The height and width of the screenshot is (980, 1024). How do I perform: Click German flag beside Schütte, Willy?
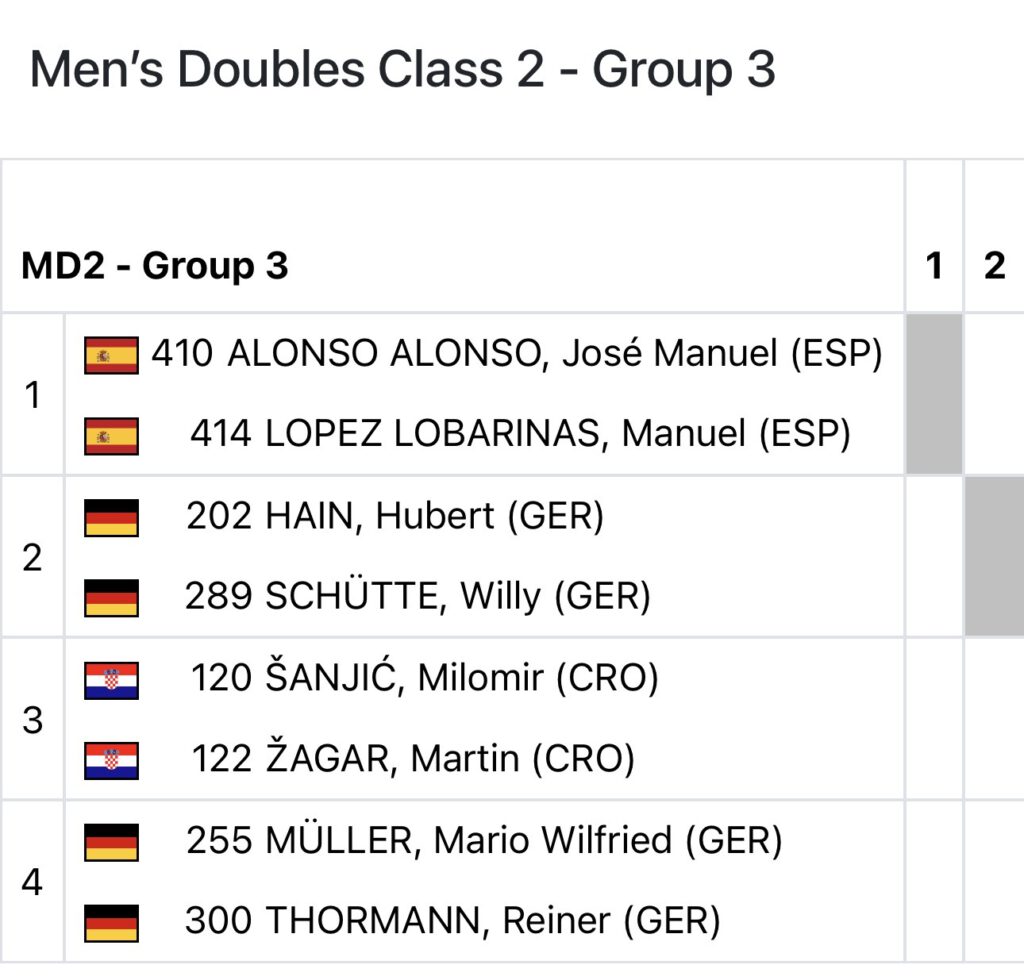tap(111, 598)
